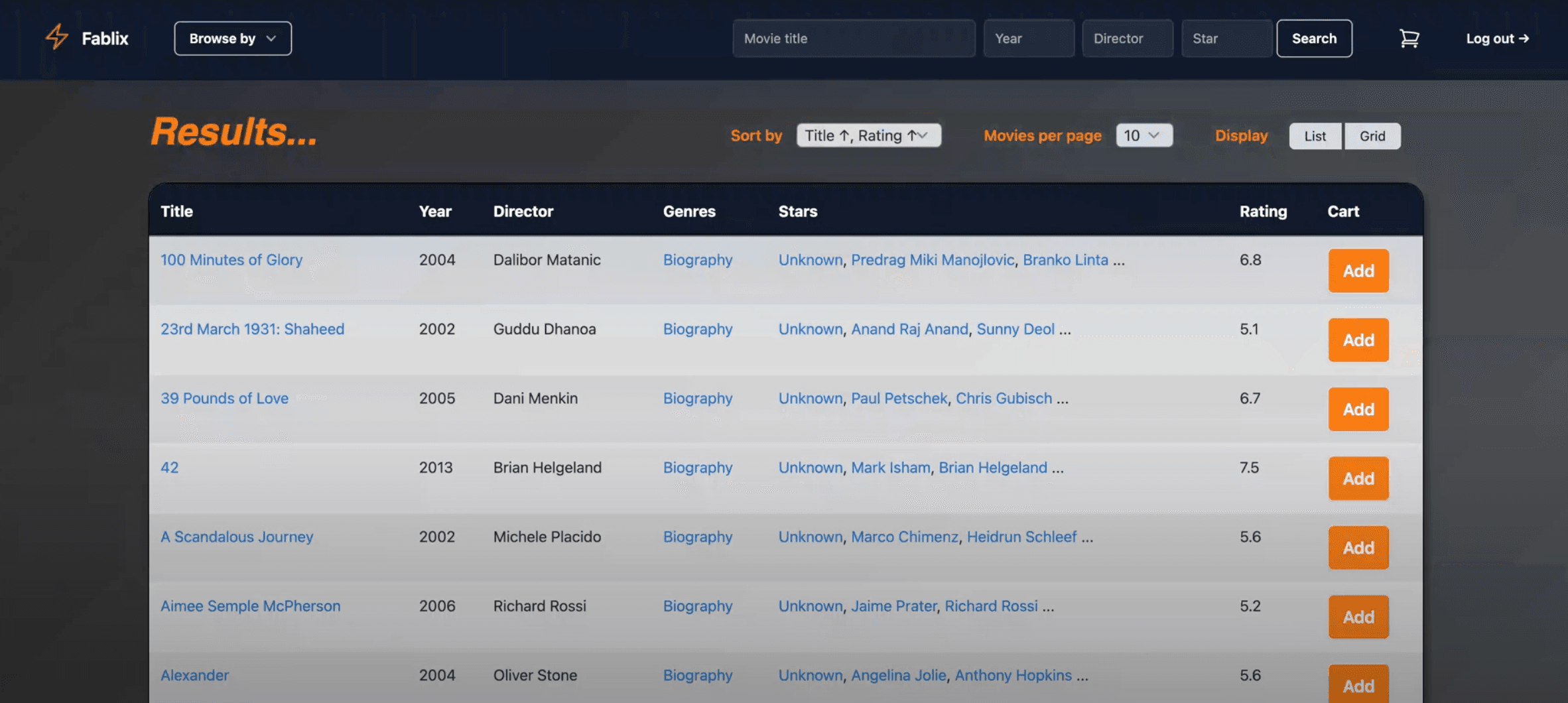The height and width of the screenshot is (703, 1568).
Task: Click the Director search field
Action: coord(1127,38)
